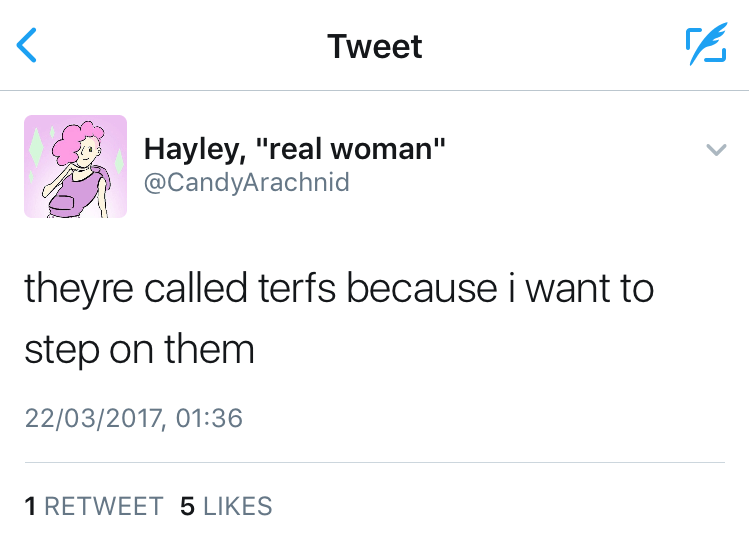Screen dimensions: 749x537
Task: Open Hayley's pink-haired profile avatar
Action: click(75, 166)
